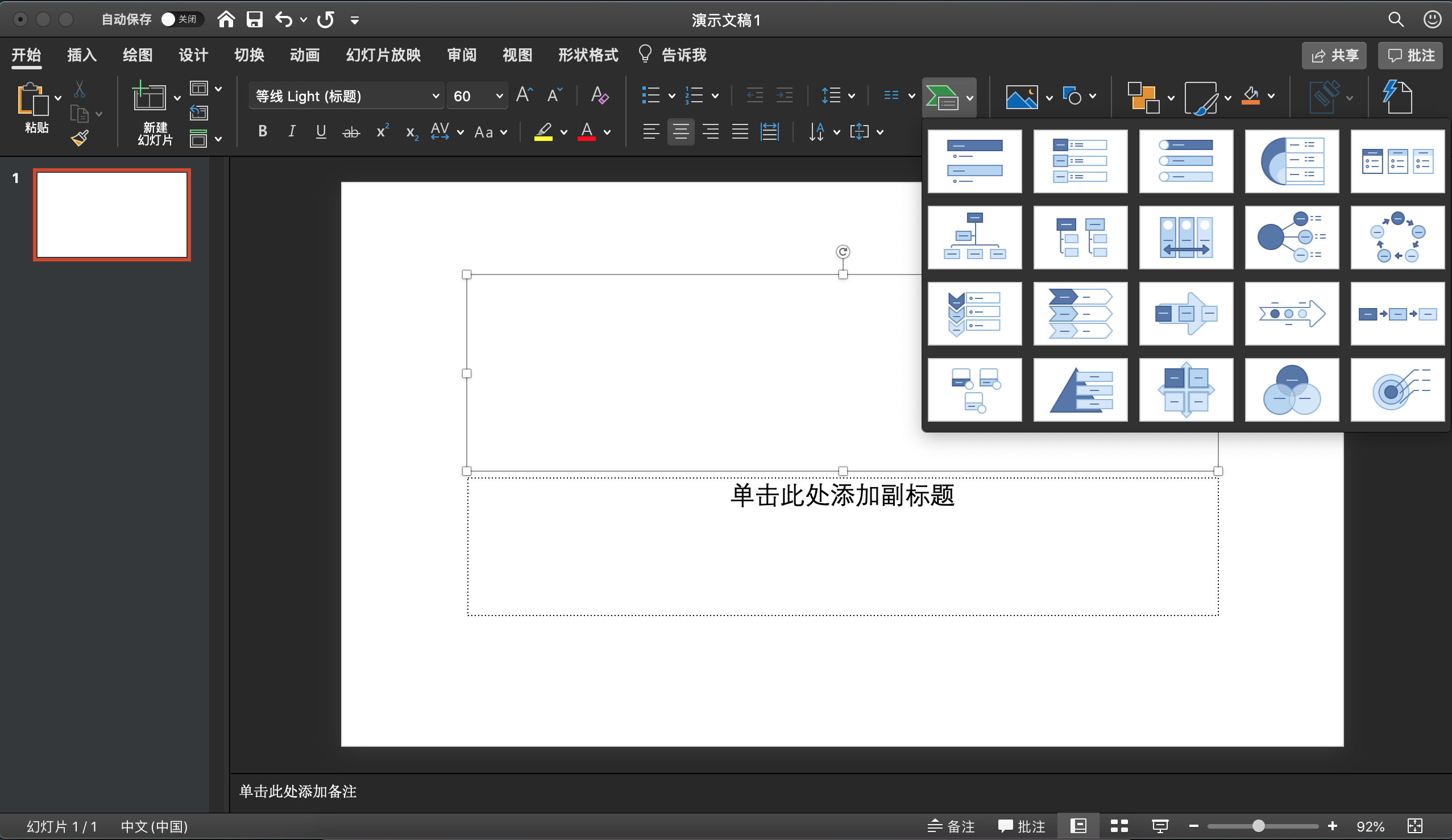
Task: Pick the organization chart SmartArt layout
Action: pyautogui.click(x=974, y=238)
